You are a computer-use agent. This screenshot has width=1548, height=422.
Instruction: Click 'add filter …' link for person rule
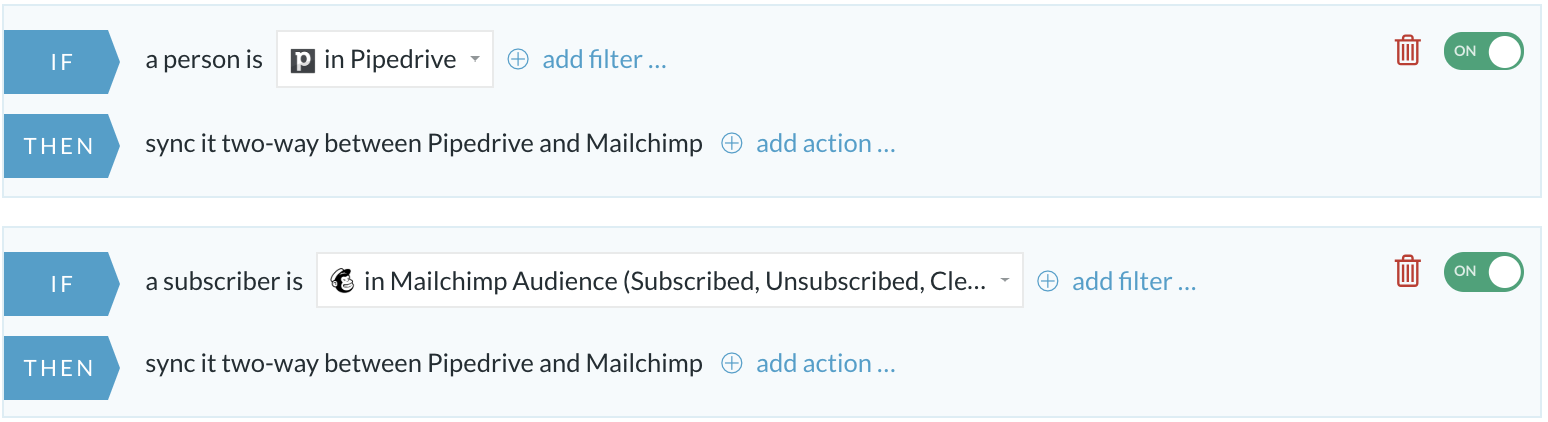(604, 60)
